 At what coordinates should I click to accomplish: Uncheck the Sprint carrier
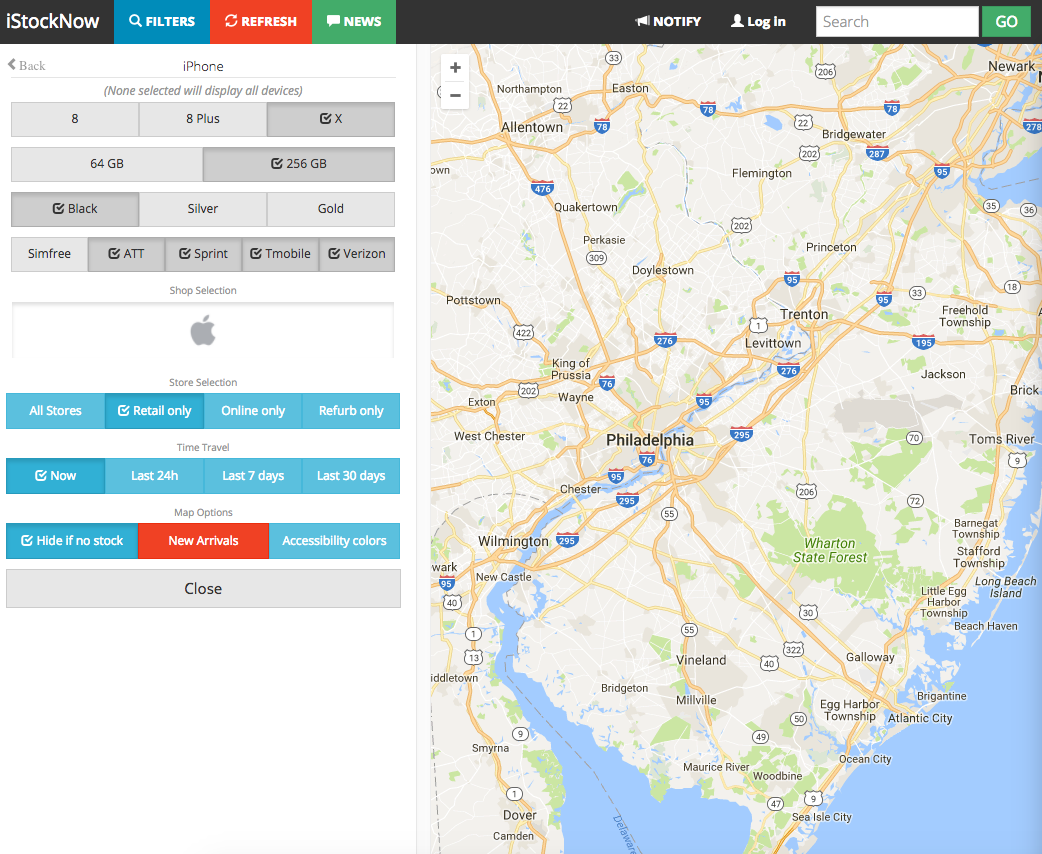(x=203, y=255)
